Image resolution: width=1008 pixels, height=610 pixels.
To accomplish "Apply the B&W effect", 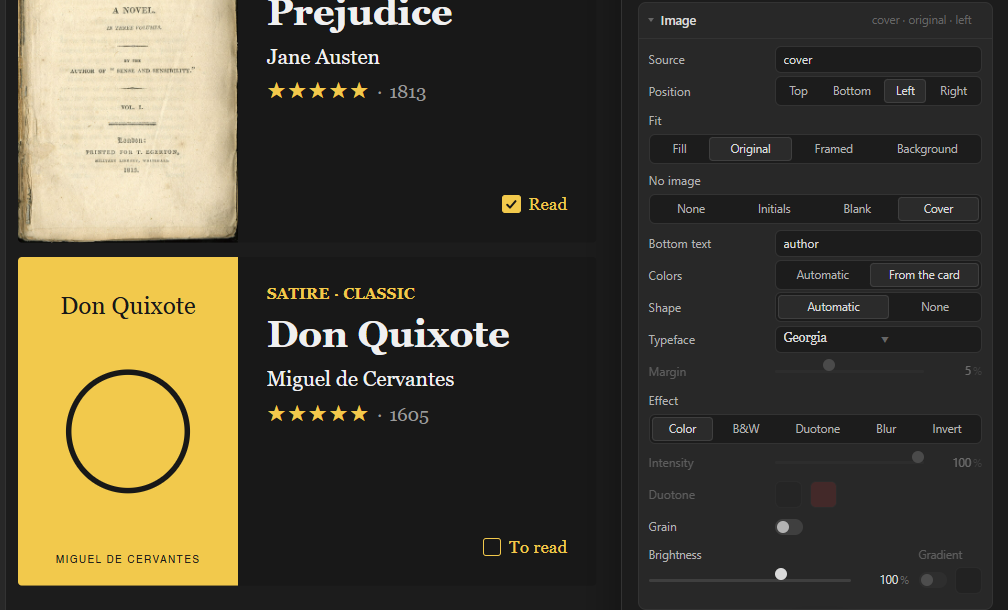I will [x=746, y=429].
